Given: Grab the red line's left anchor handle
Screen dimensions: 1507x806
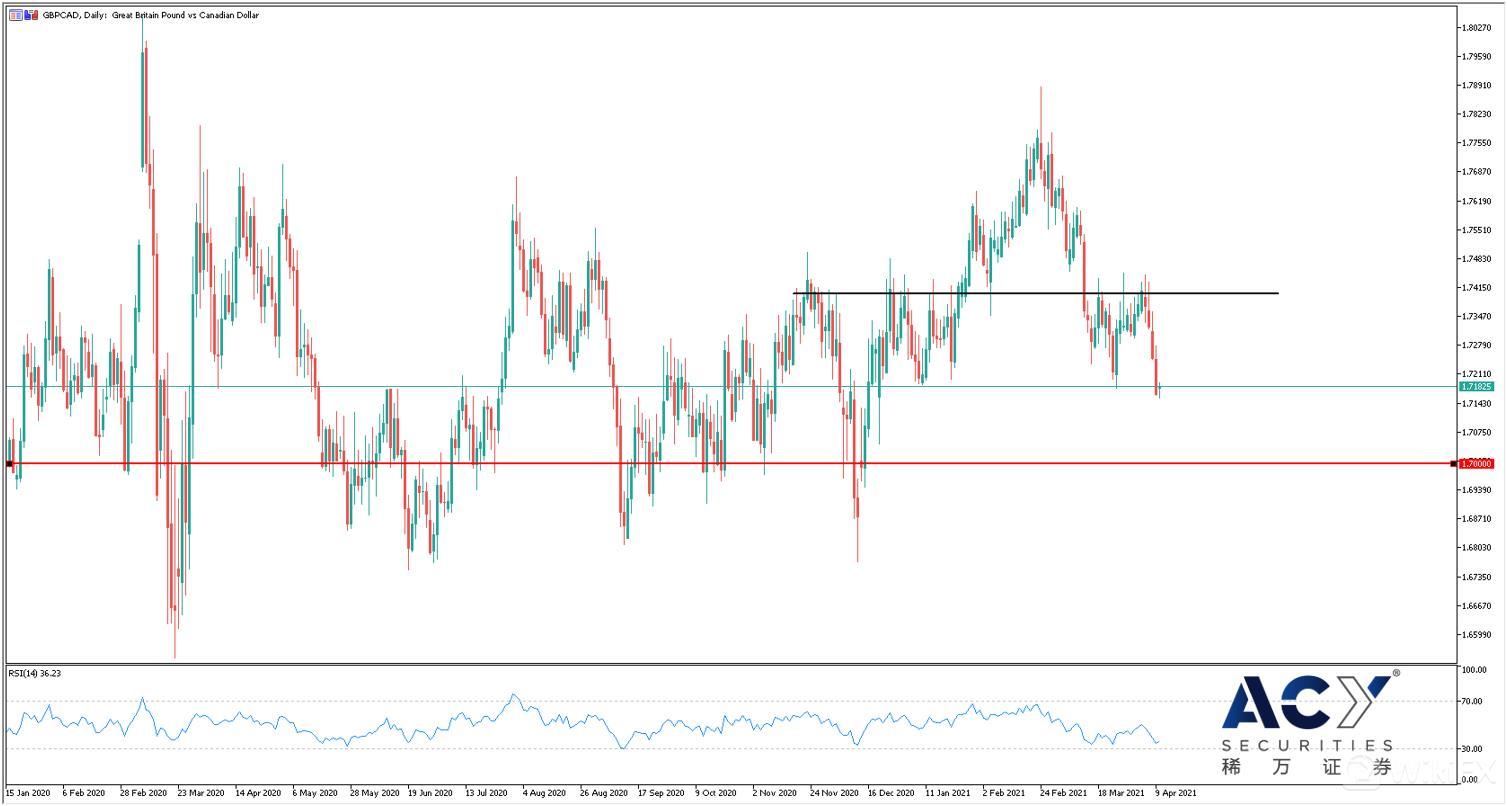Looking at the screenshot, I should (x=9, y=463).
